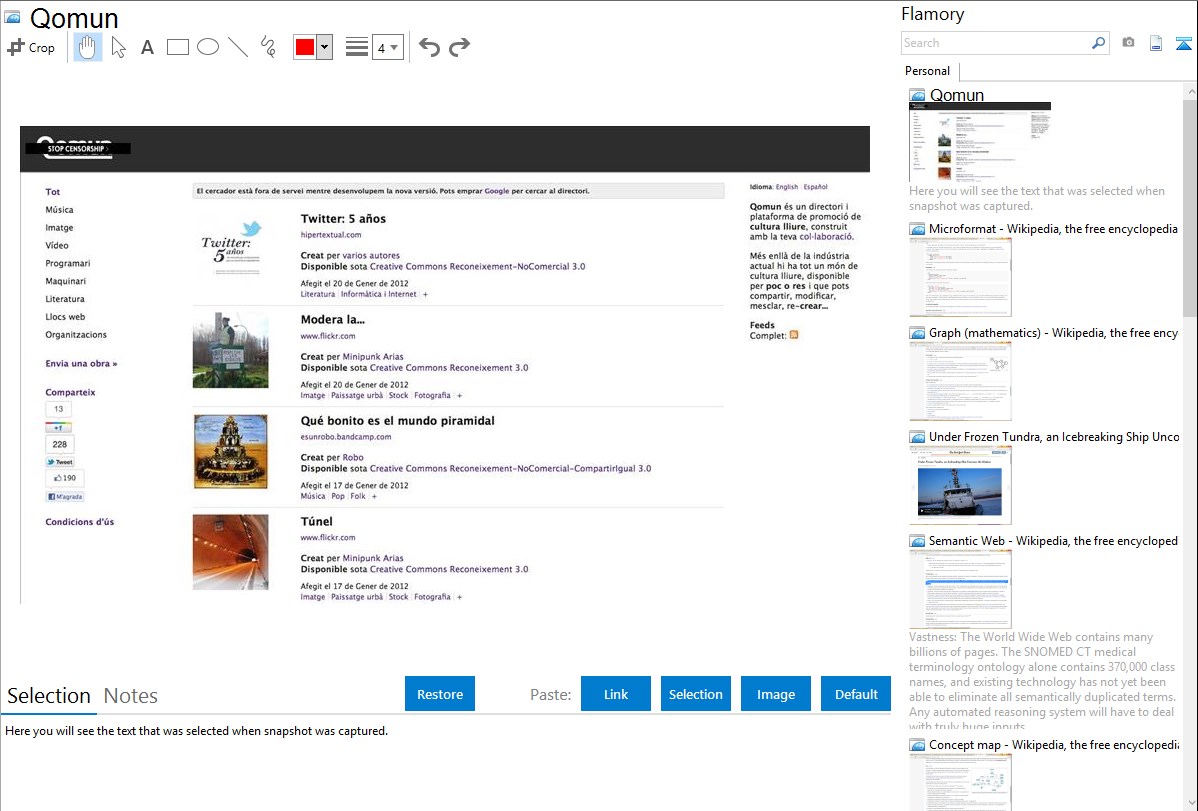Click the snapshot icon beside the main Qomun heading
This screenshot has height=811, width=1198.
(12, 17)
